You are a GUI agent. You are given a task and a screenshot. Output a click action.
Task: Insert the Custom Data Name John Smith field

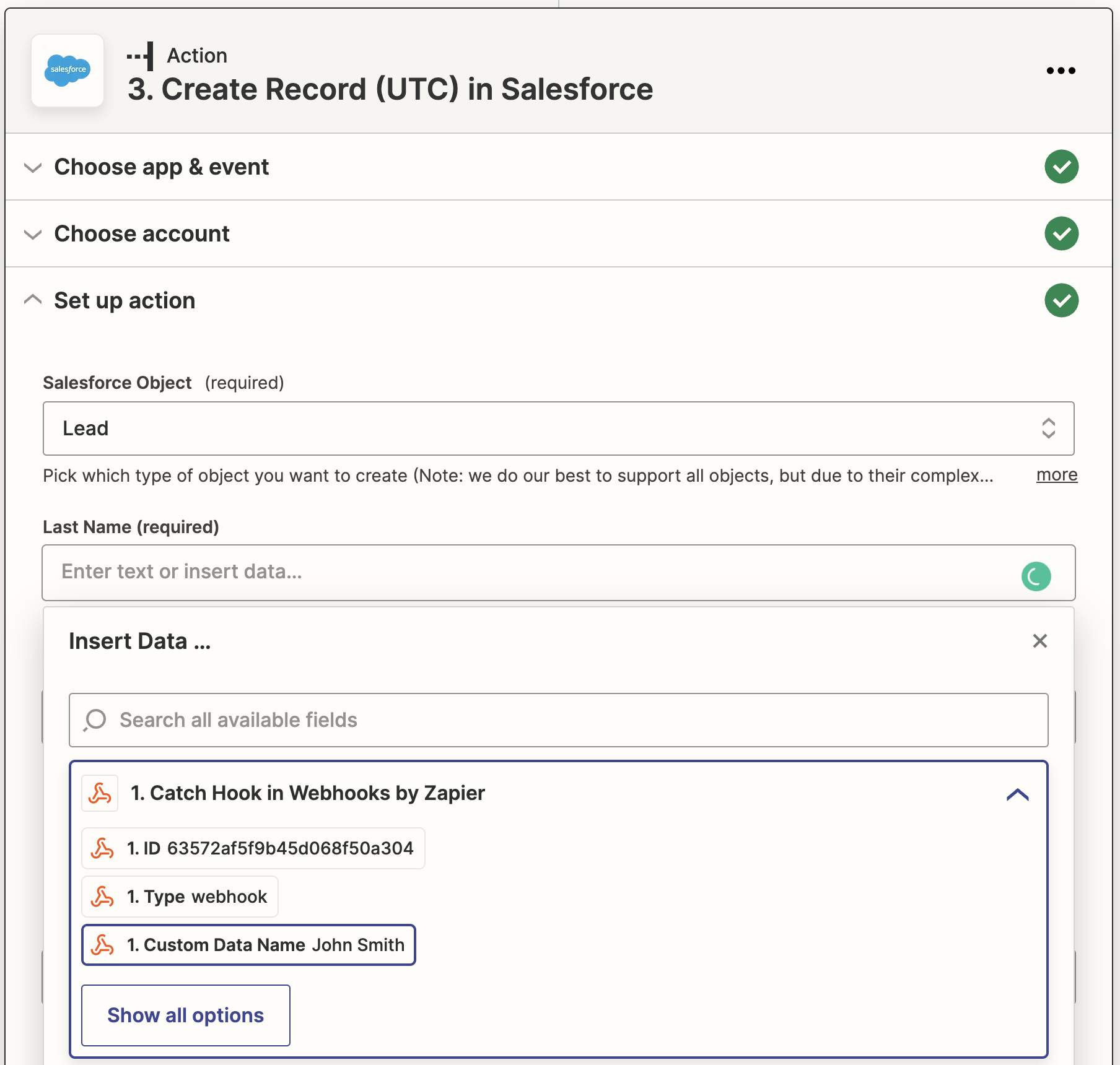(248, 945)
